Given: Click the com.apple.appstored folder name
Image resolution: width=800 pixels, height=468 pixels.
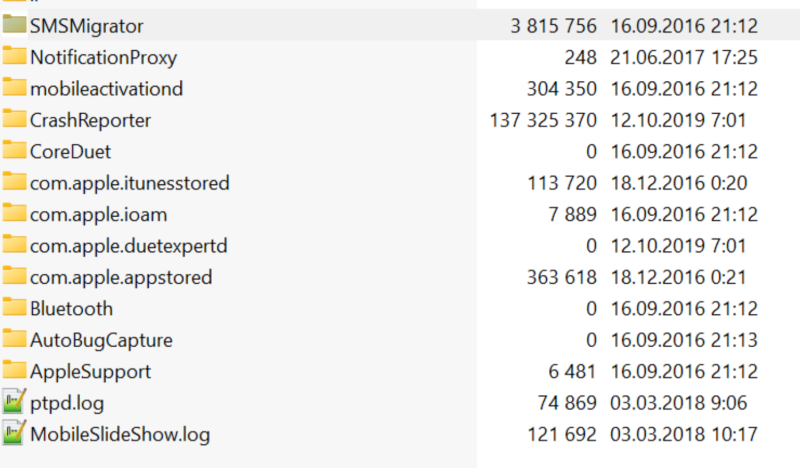Looking at the screenshot, I should pyautogui.click(x=121, y=278).
